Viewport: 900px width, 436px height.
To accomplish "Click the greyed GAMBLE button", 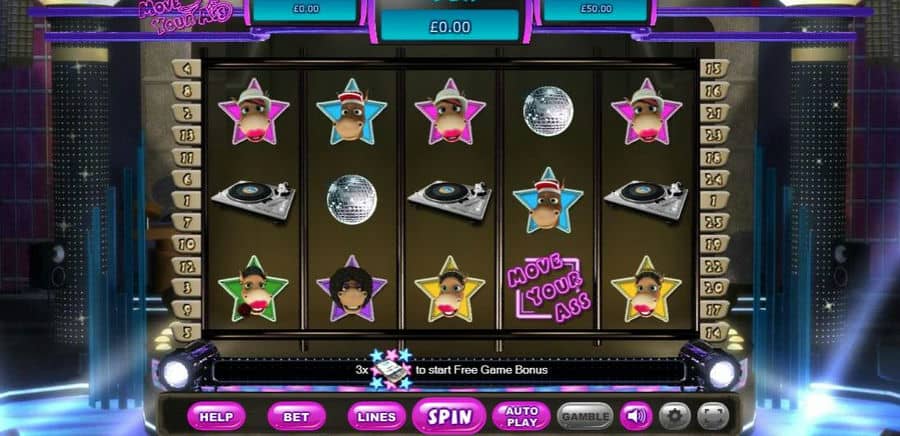I will coord(585,416).
